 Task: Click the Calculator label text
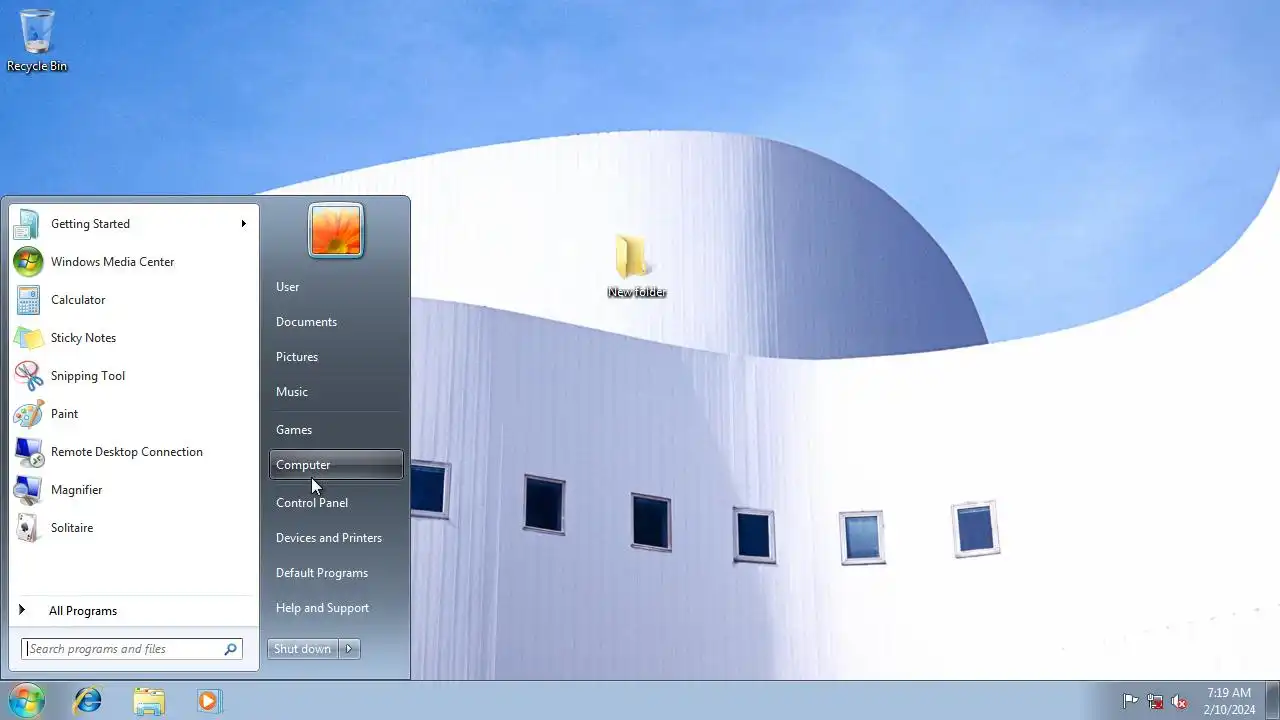tap(78, 300)
